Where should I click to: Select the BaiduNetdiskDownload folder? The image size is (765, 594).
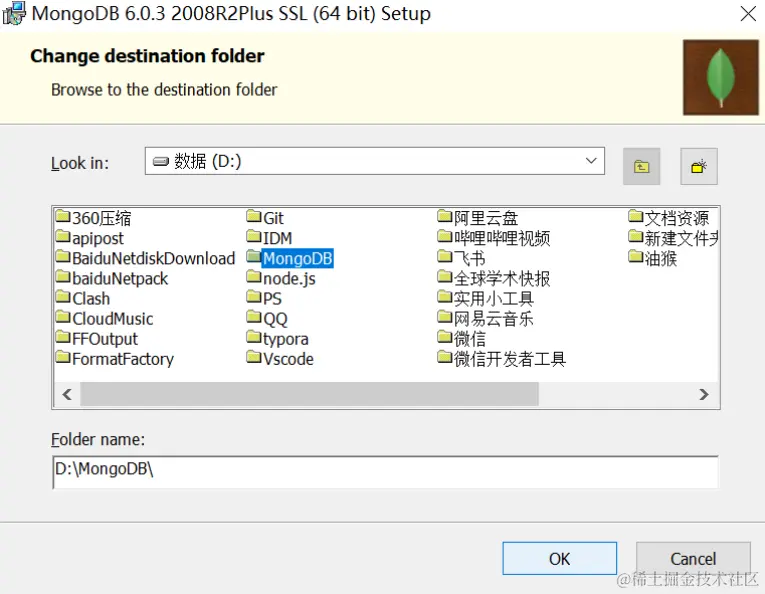point(145,258)
